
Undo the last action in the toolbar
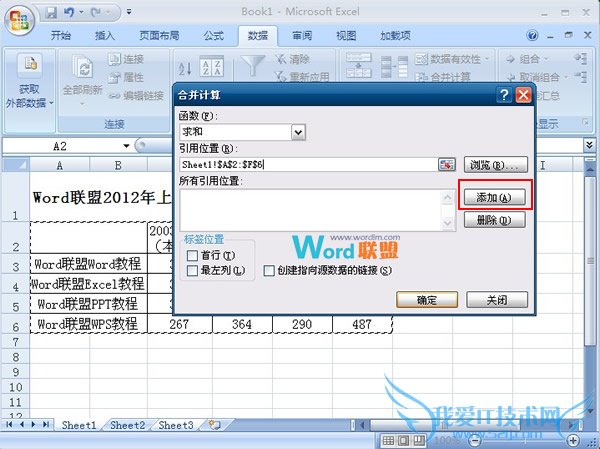(x=68, y=12)
